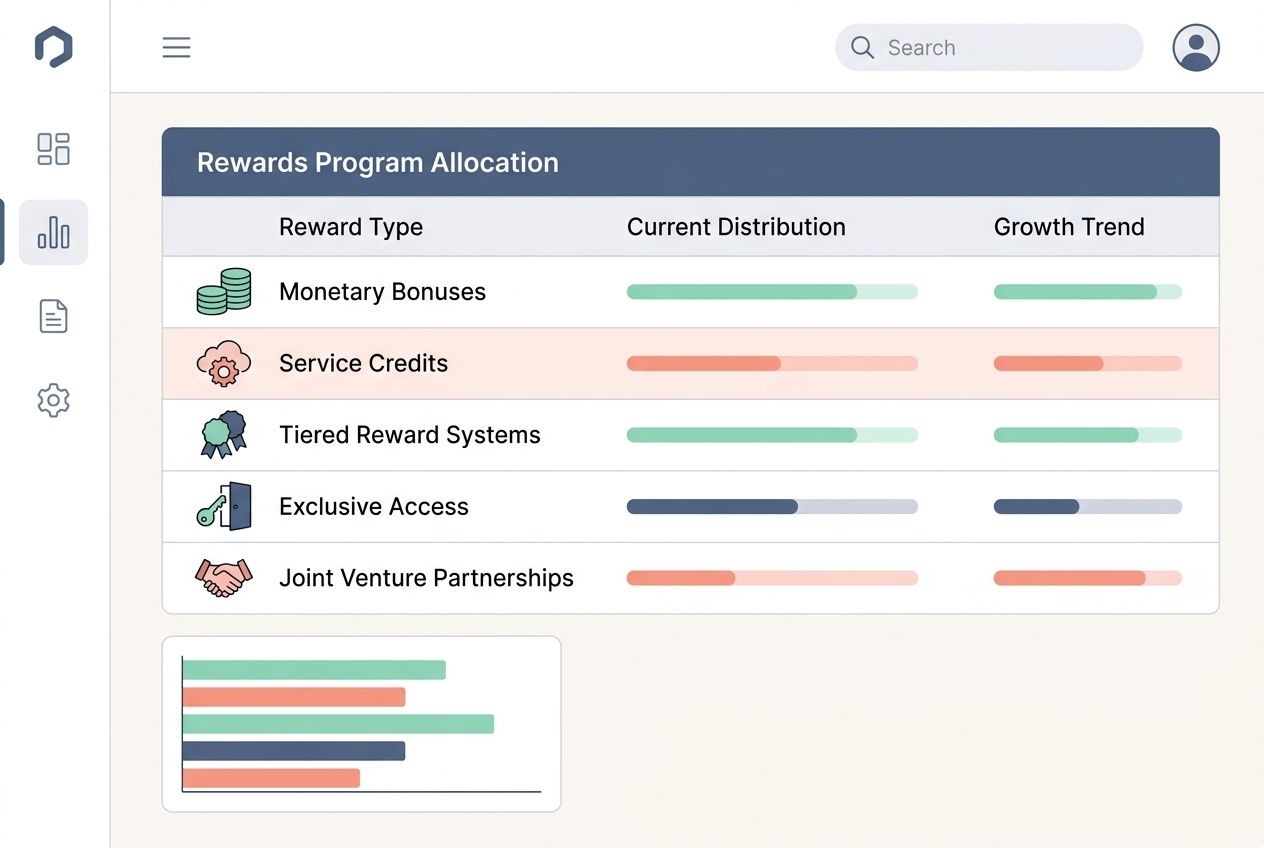Click the search magnifier icon

(861, 47)
